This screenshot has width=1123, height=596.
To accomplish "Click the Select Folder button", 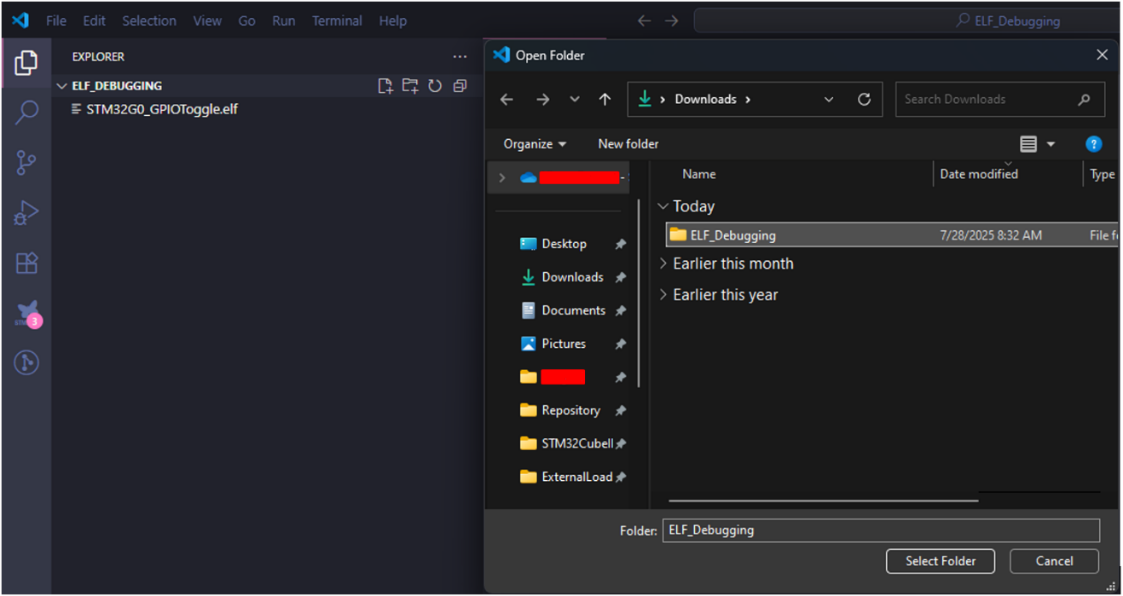I will click(939, 561).
